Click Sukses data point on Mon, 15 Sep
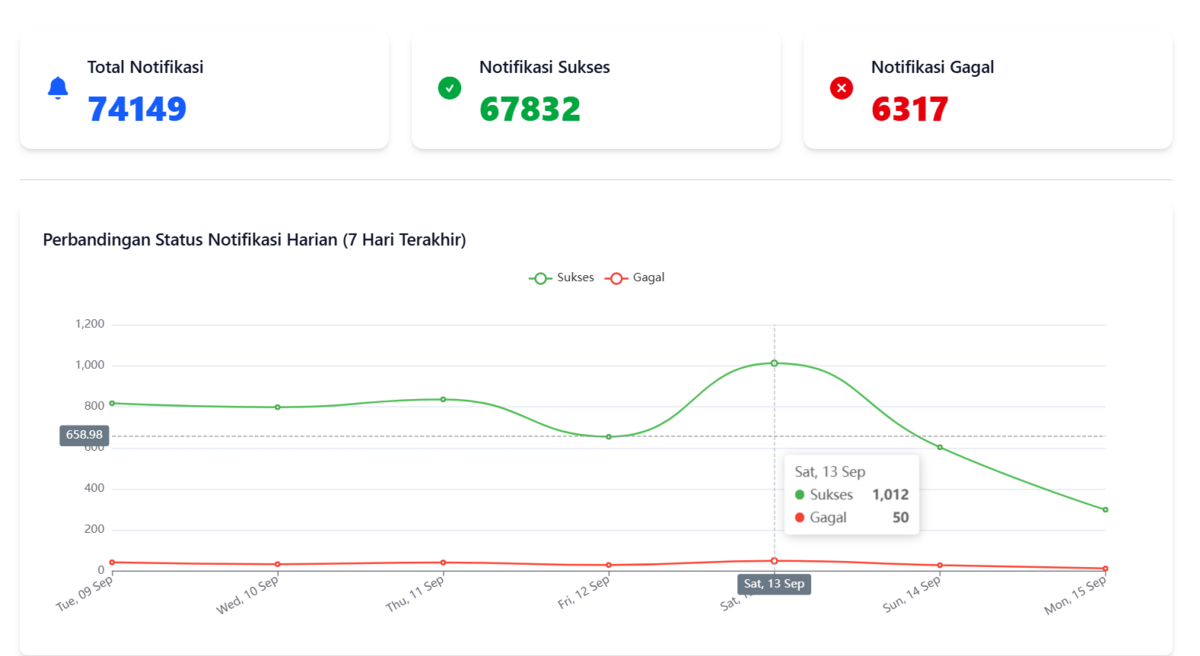The height and width of the screenshot is (656, 1200). [x=1105, y=510]
